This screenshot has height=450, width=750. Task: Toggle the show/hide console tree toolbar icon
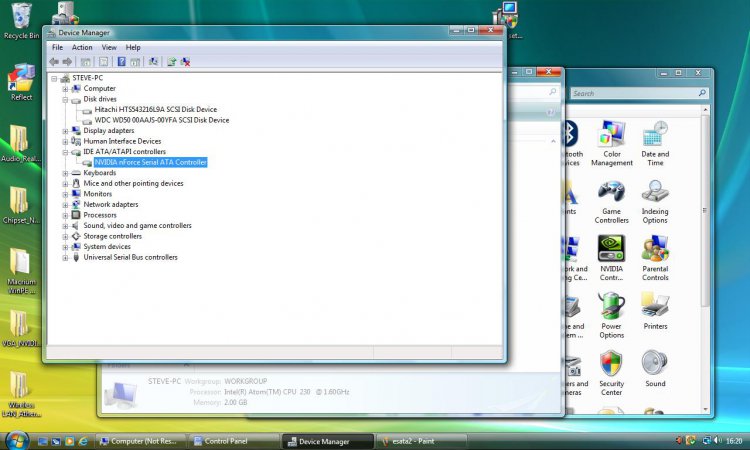[85, 62]
